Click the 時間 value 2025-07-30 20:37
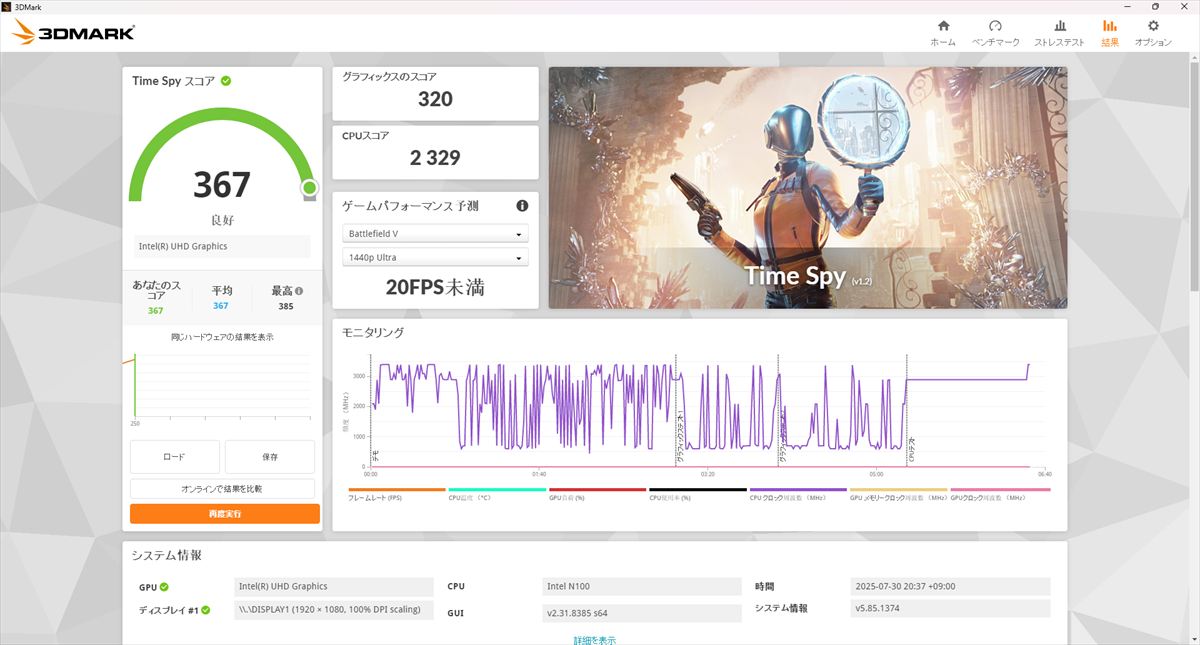Screen dimensions: 1200x645 950,586
